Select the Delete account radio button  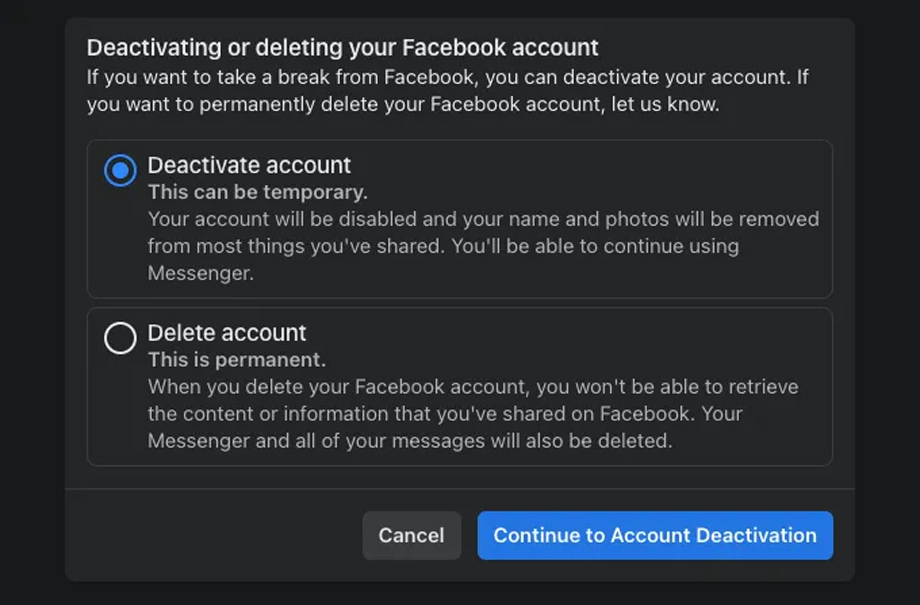point(120,339)
